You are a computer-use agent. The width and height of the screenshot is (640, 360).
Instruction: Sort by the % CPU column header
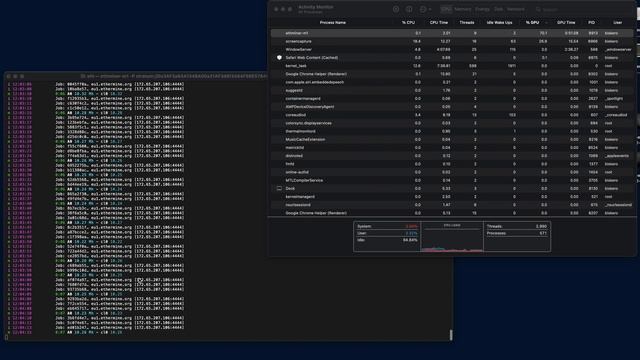[x=408, y=22]
